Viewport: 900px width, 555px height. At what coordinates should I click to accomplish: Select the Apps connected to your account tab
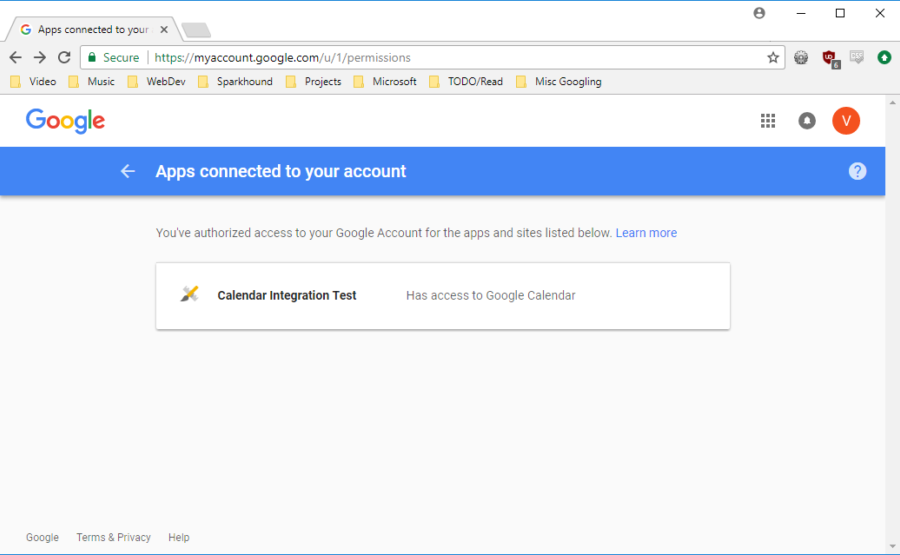[92, 29]
